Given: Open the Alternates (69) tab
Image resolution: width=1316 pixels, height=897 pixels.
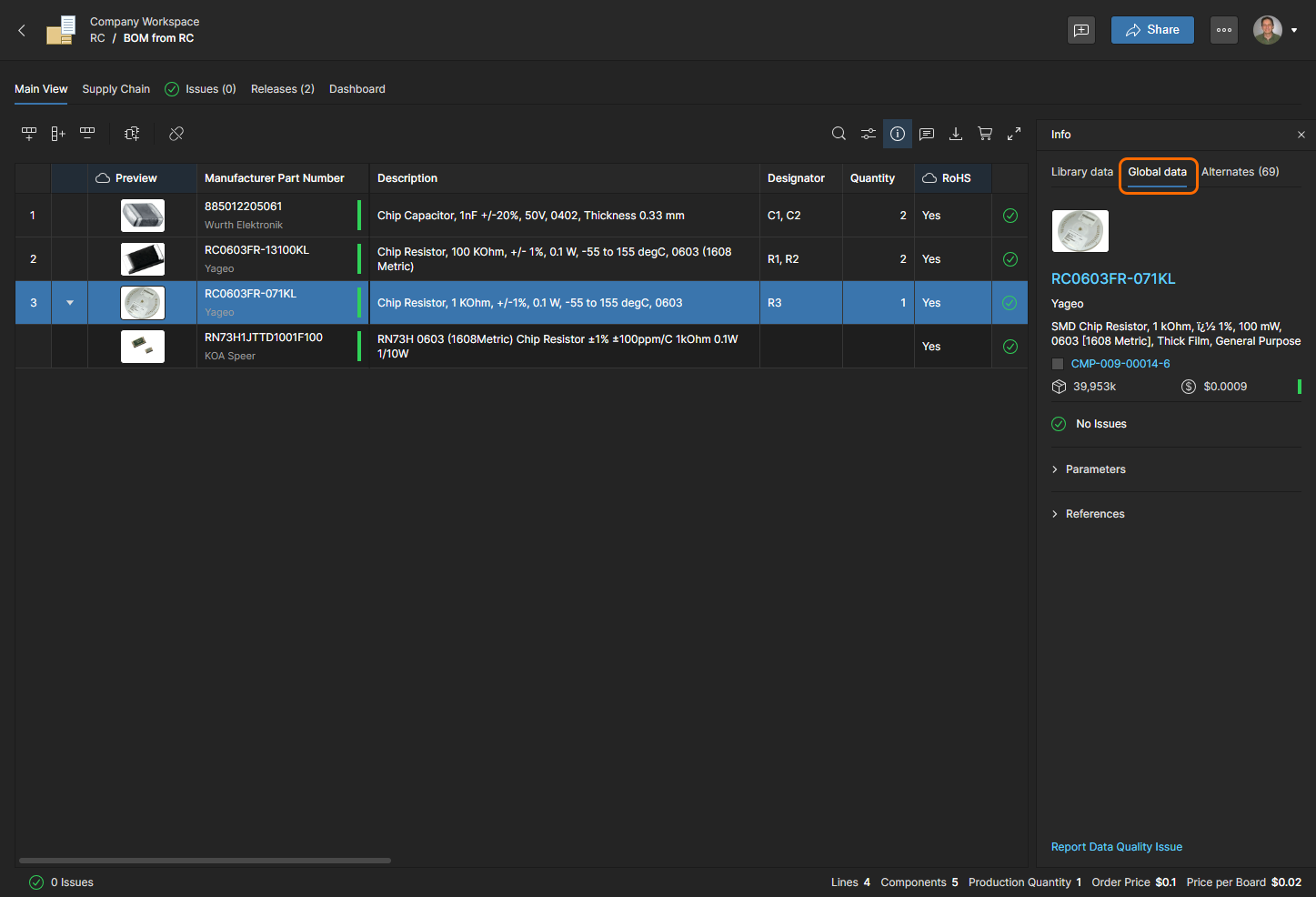Looking at the screenshot, I should (x=1240, y=172).
